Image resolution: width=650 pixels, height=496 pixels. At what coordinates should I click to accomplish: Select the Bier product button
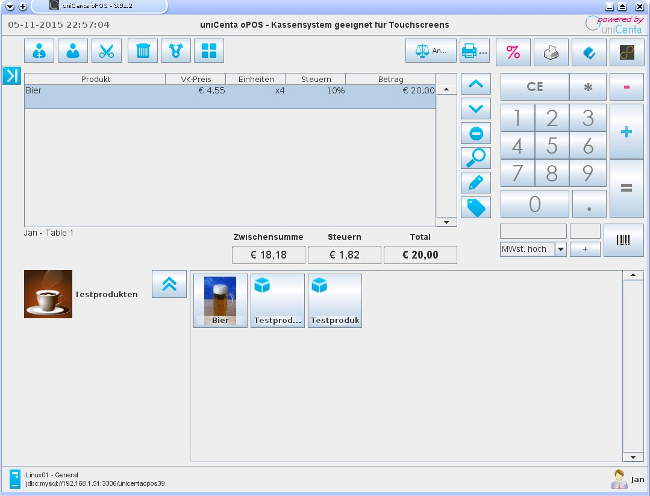coord(219,300)
